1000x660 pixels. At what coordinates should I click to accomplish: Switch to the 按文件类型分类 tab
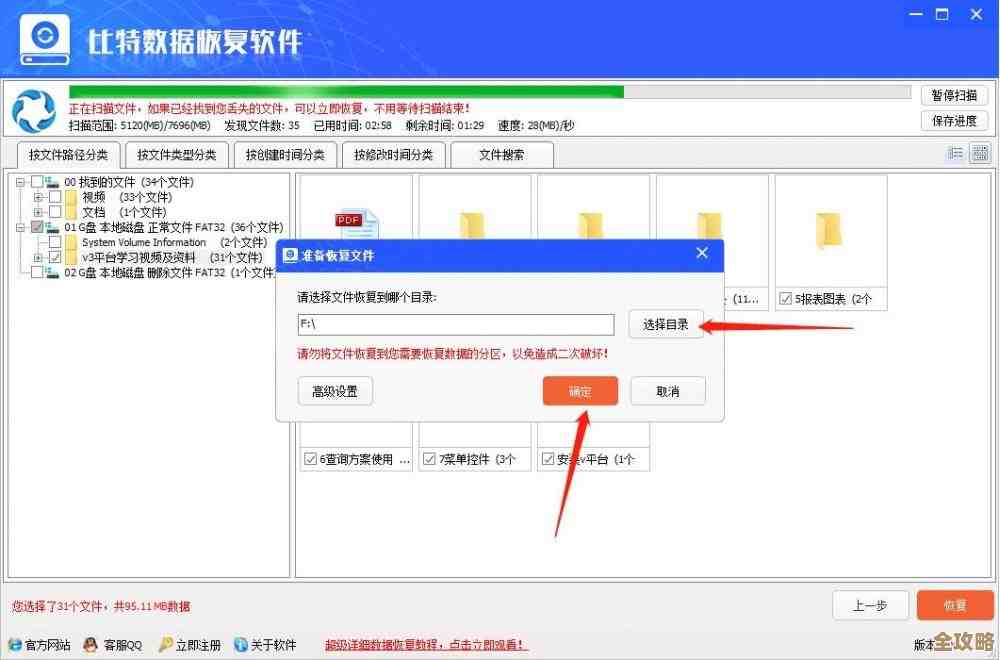coord(176,154)
